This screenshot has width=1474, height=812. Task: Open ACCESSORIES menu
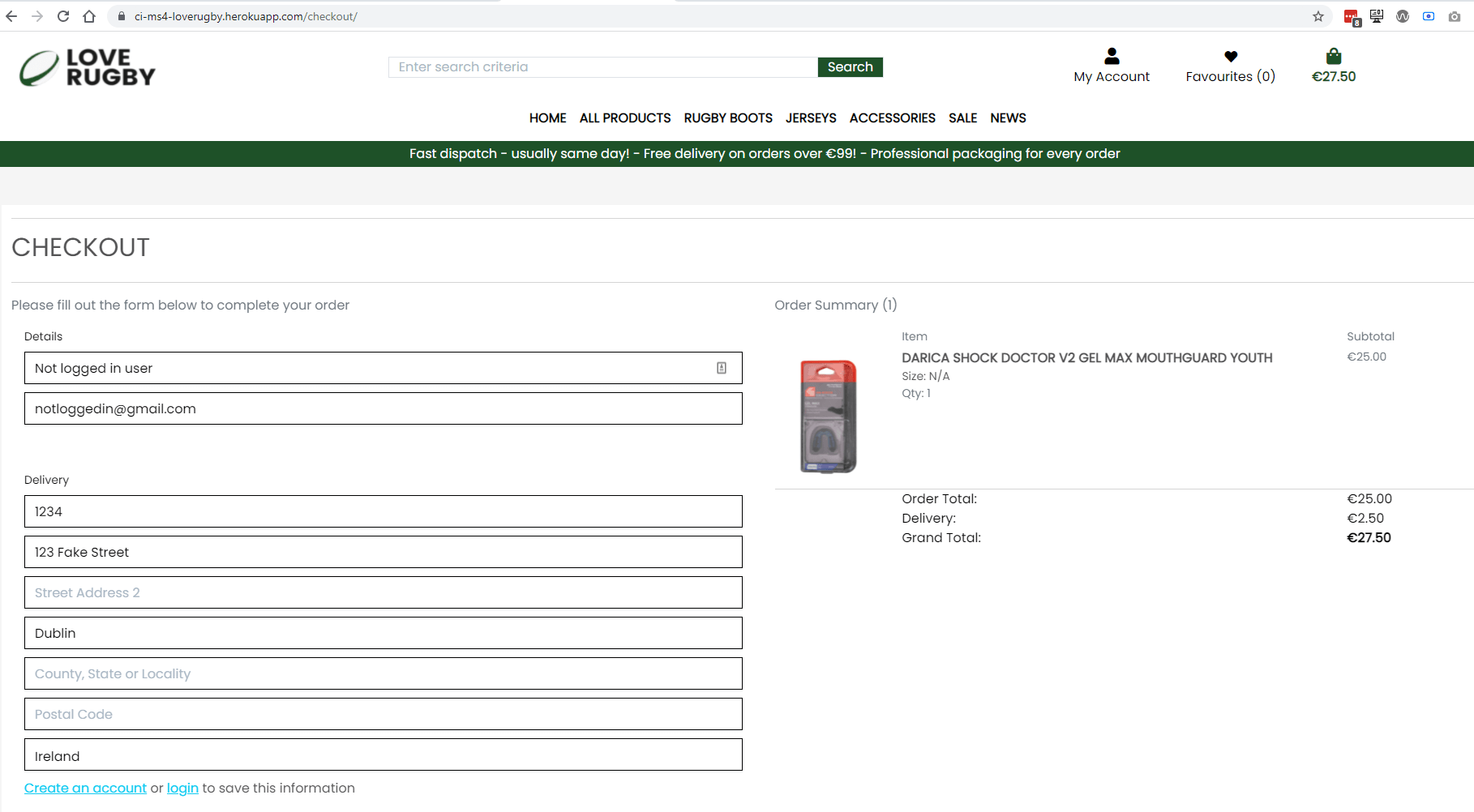893,118
